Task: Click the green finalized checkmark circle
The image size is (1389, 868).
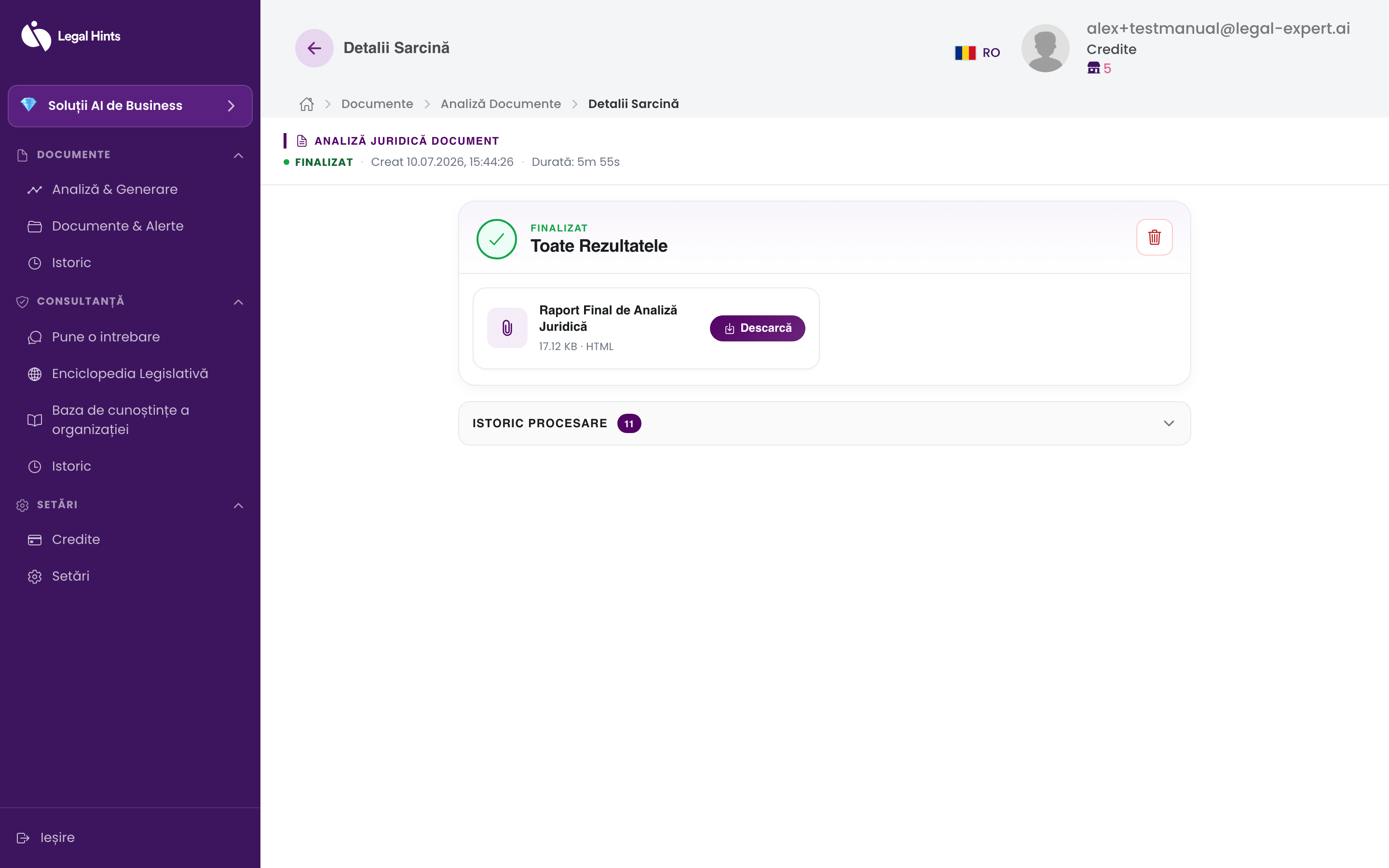Action: pyautogui.click(x=496, y=239)
